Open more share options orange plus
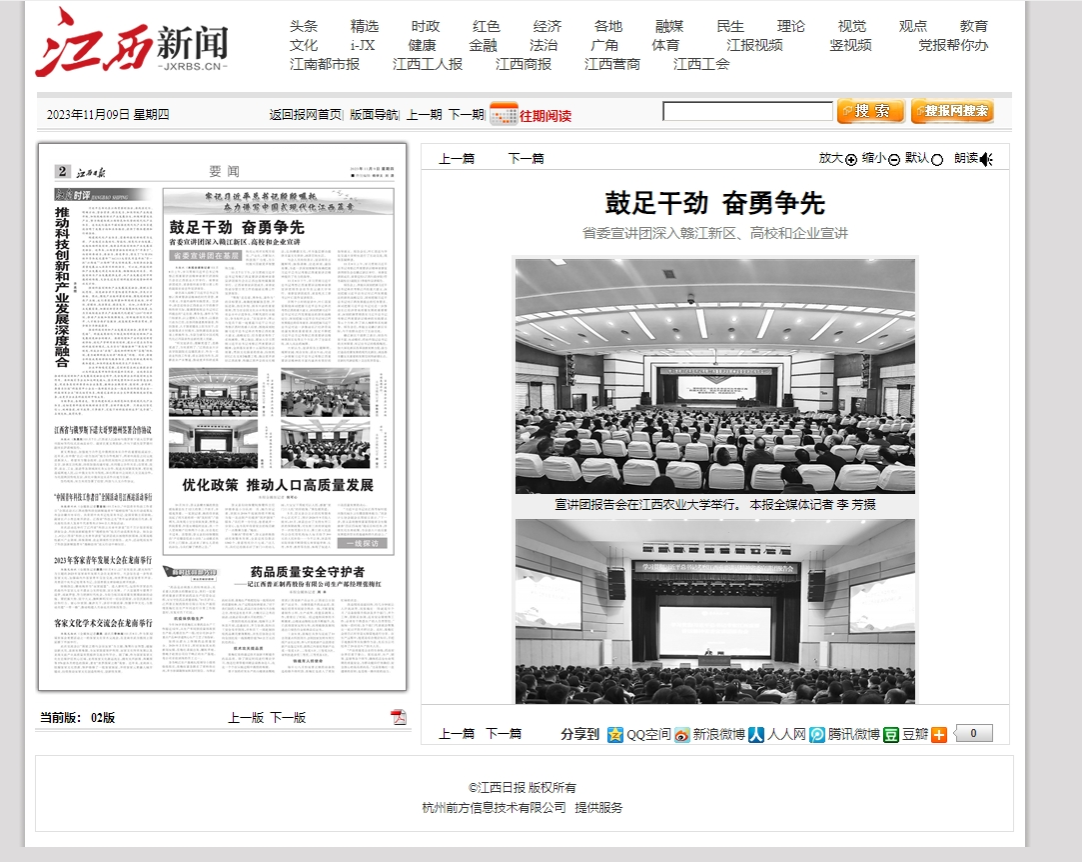 (939, 735)
